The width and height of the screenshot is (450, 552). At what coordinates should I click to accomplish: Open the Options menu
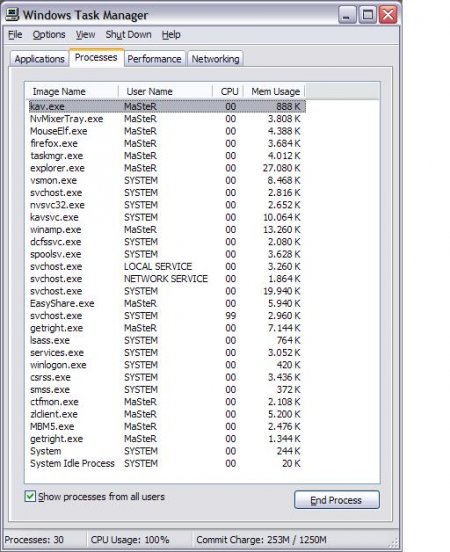click(x=49, y=34)
